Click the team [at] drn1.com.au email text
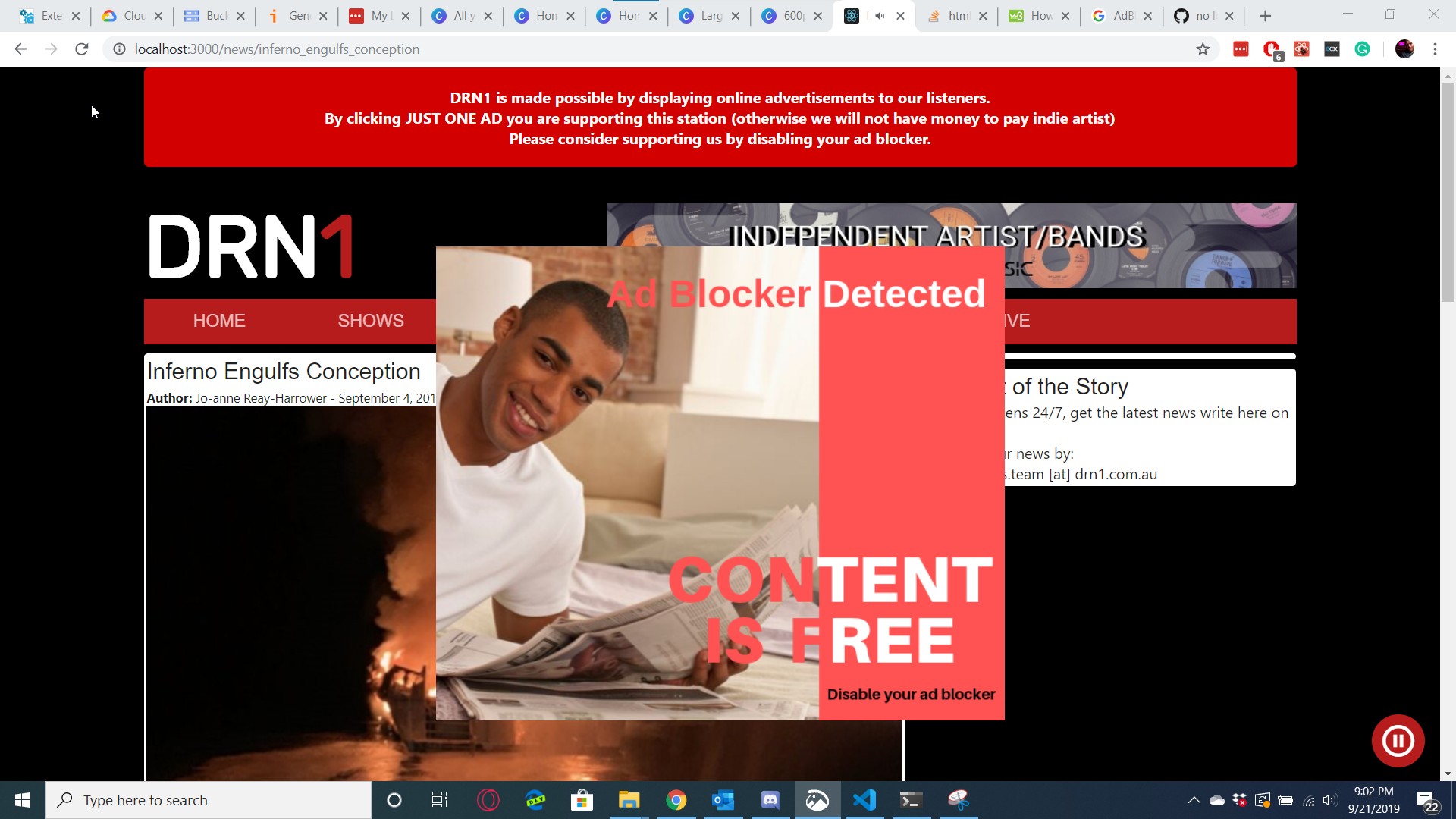Screen dimensions: 1456x819 pos(1081,475)
